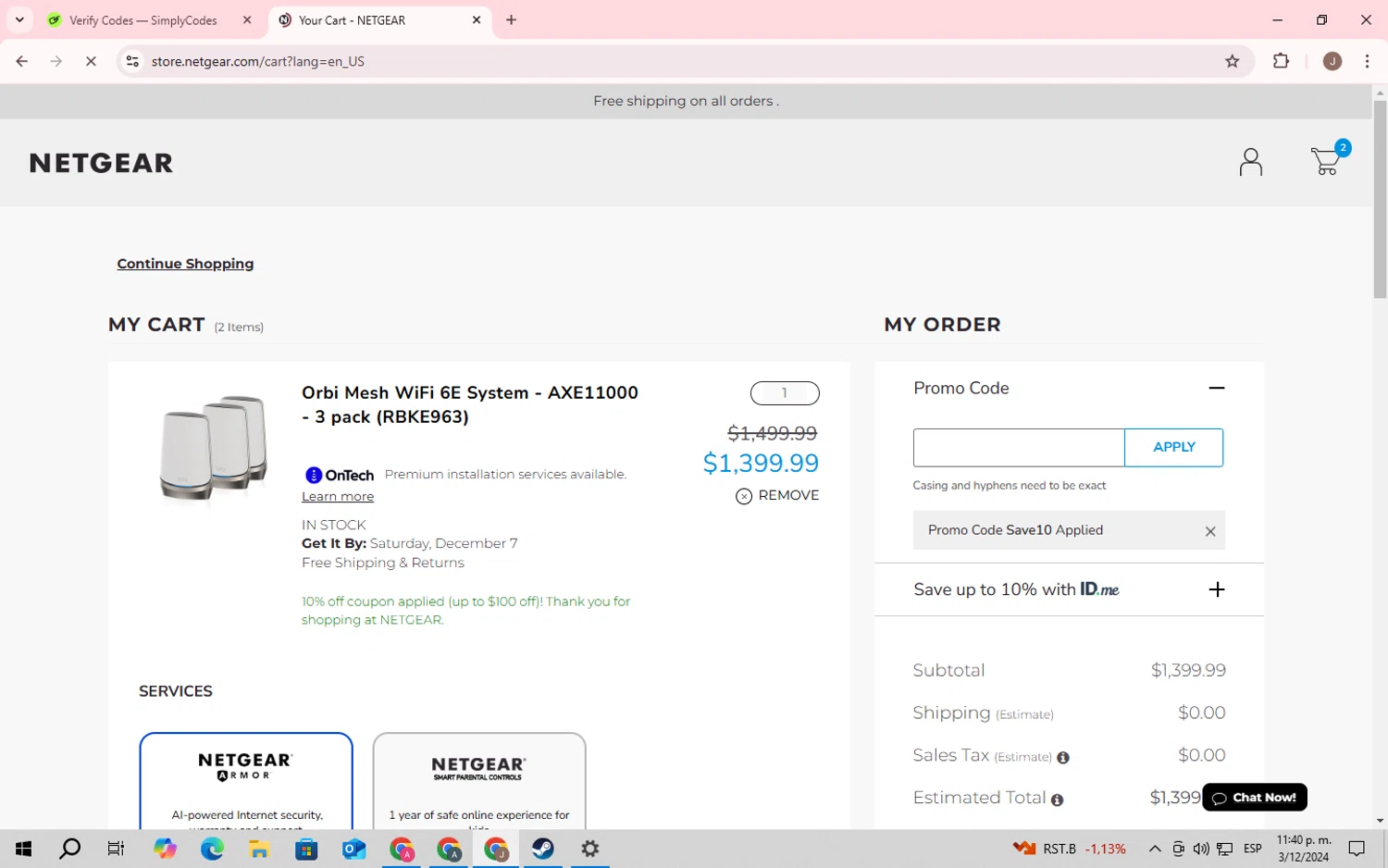The image size is (1388, 868).
Task: Open the Chat Now widget
Action: [1254, 798]
